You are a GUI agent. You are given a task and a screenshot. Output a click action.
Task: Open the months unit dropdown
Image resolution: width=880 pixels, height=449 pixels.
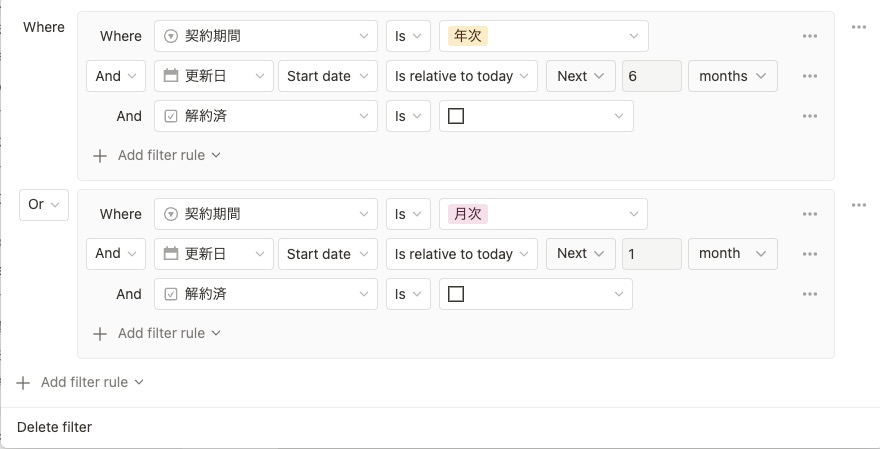[x=732, y=76]
